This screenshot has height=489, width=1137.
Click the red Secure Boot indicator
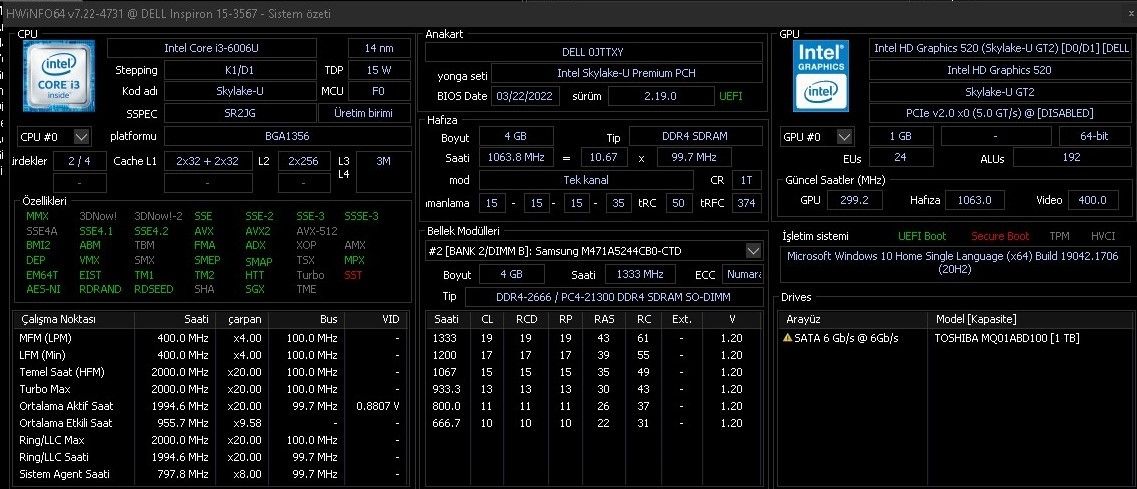point(1000,237)
